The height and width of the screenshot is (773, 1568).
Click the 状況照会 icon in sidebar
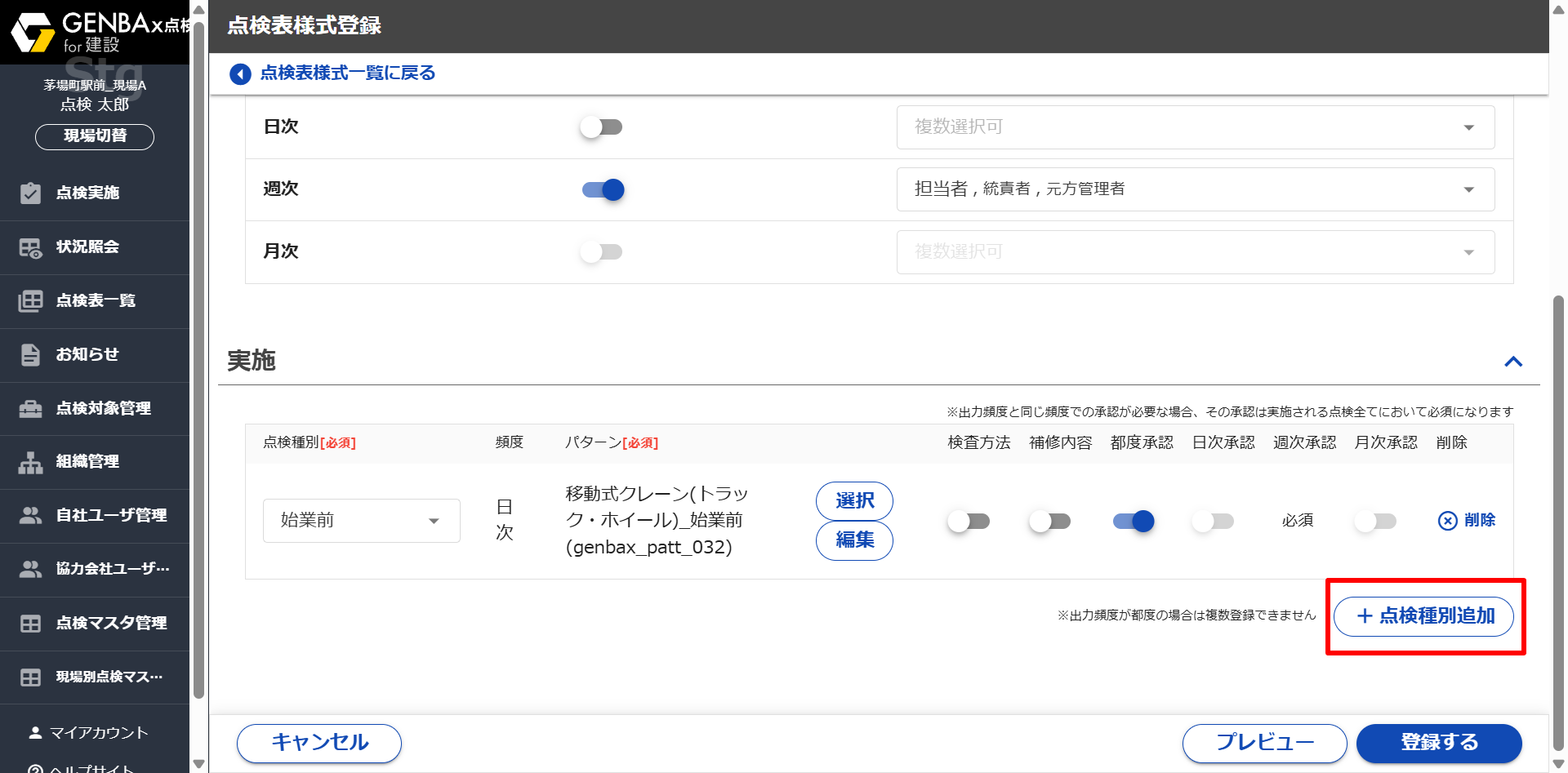[x=30, y=247]
